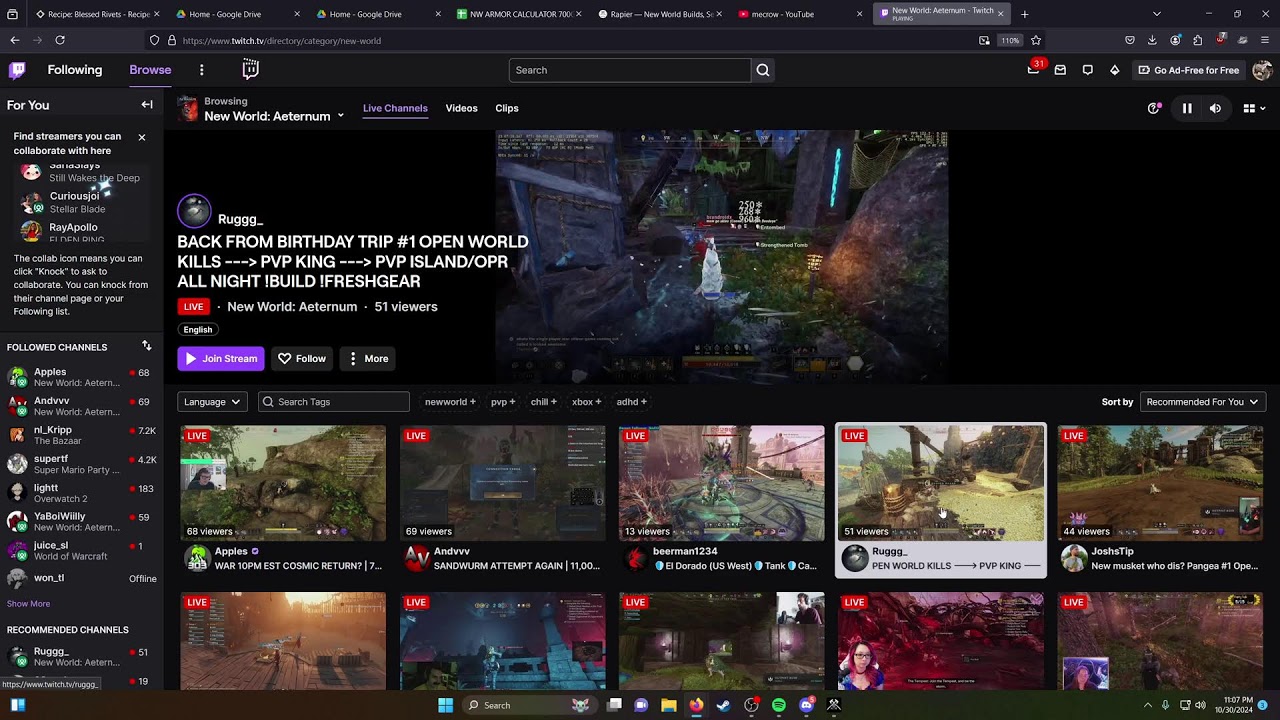Expand the Firefox list all tabs chevron
Image resolution: width=1280 pixels, height=720 pixels.
pyautogui.click(x=1157, y=14)
